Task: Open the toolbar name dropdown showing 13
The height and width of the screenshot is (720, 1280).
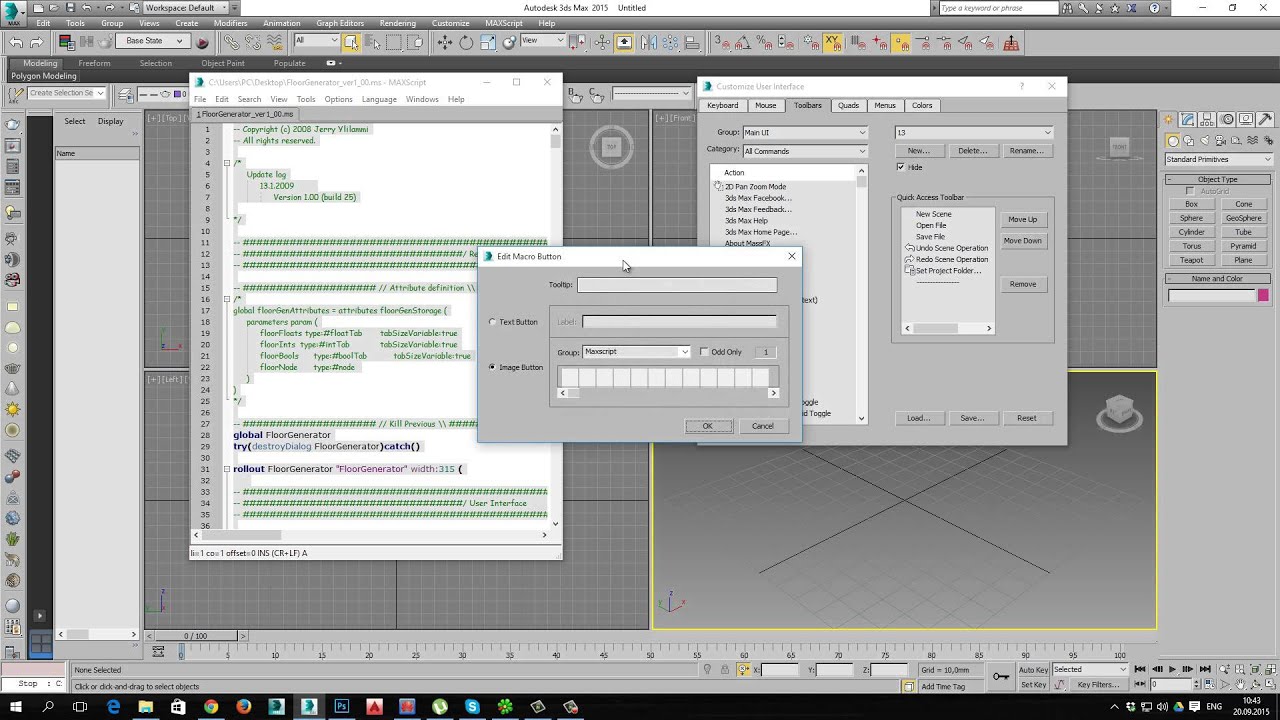Action: pos(974,132)
